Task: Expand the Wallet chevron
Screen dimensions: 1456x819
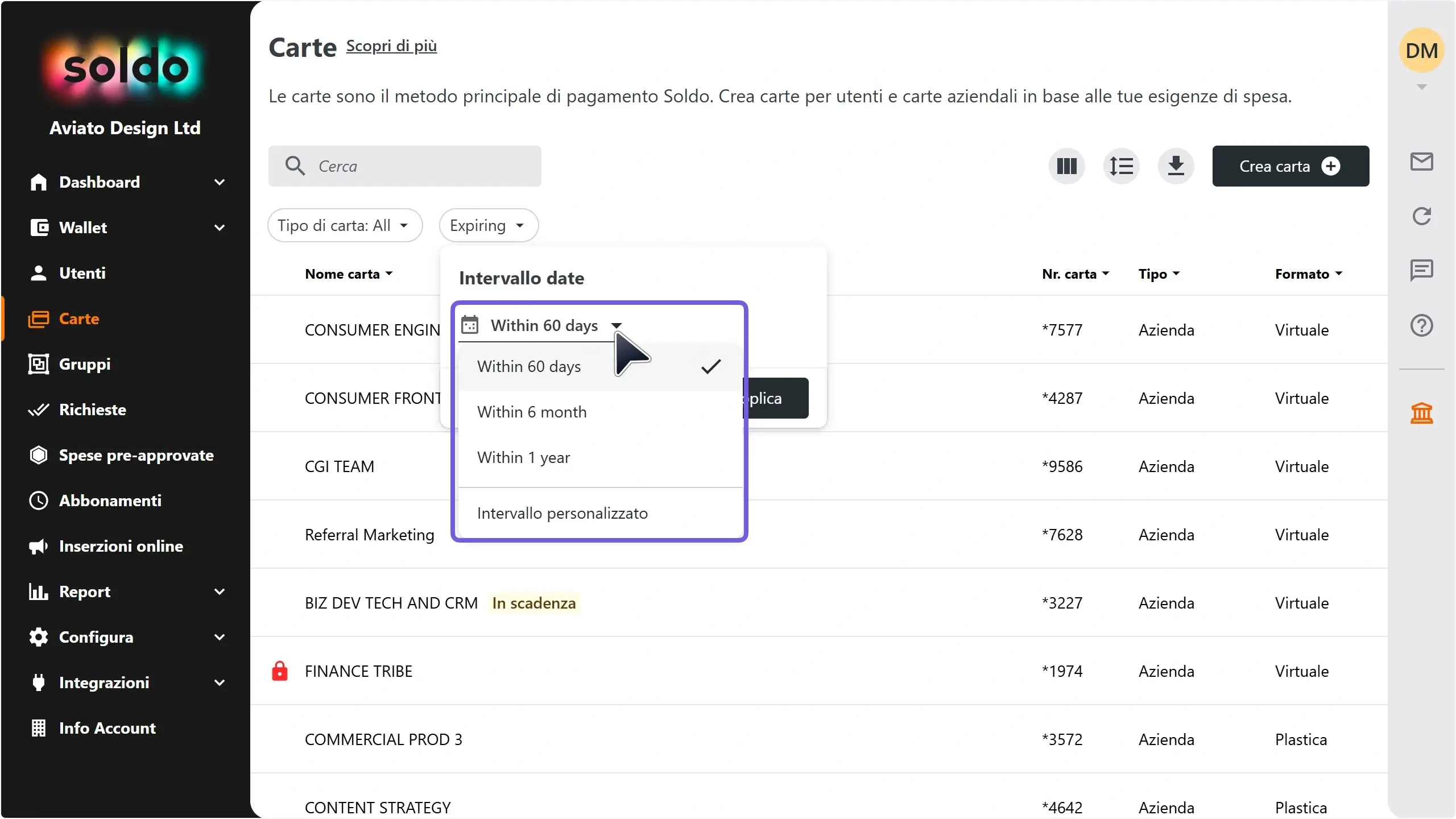Action: [x=220, y=227]
